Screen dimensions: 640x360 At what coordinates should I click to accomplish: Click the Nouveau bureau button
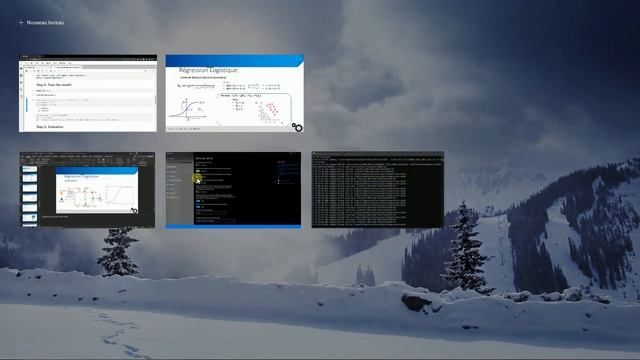coord(42,22)
